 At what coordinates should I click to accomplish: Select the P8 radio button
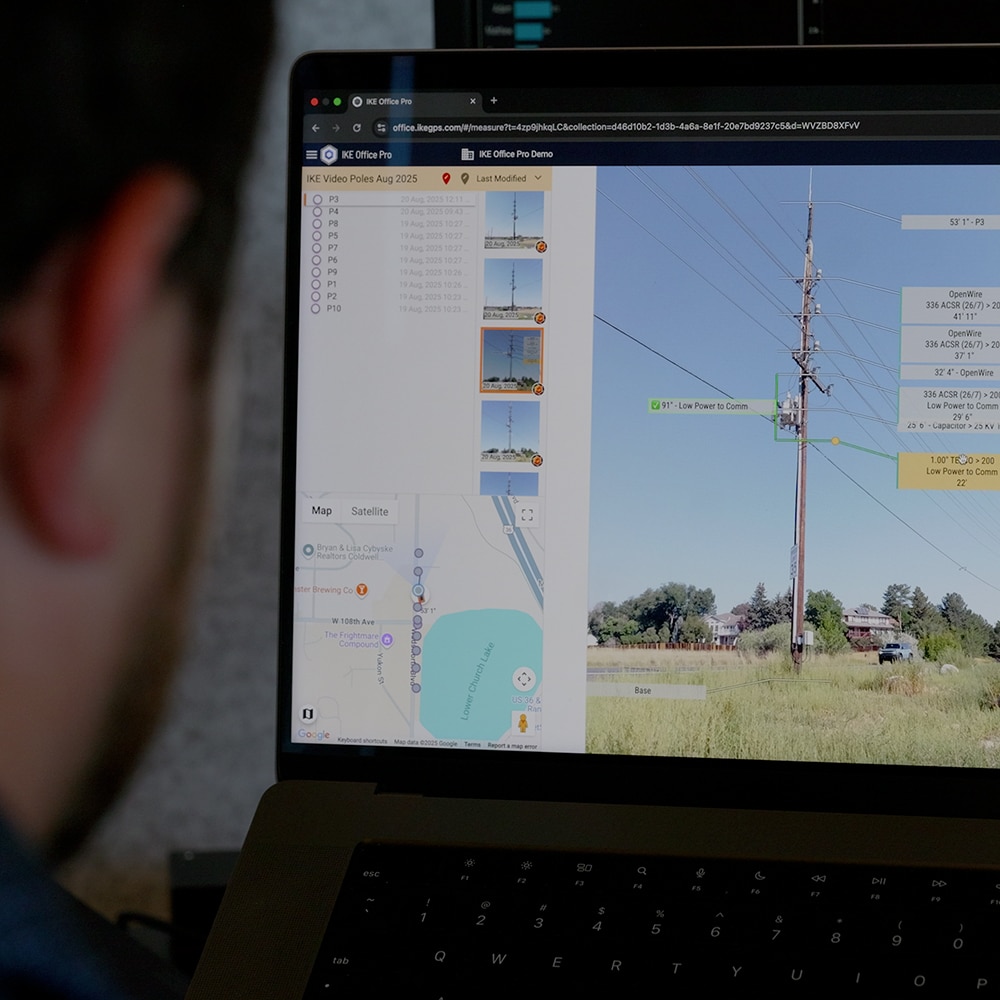pyautogui.click(x=316, y=224)
